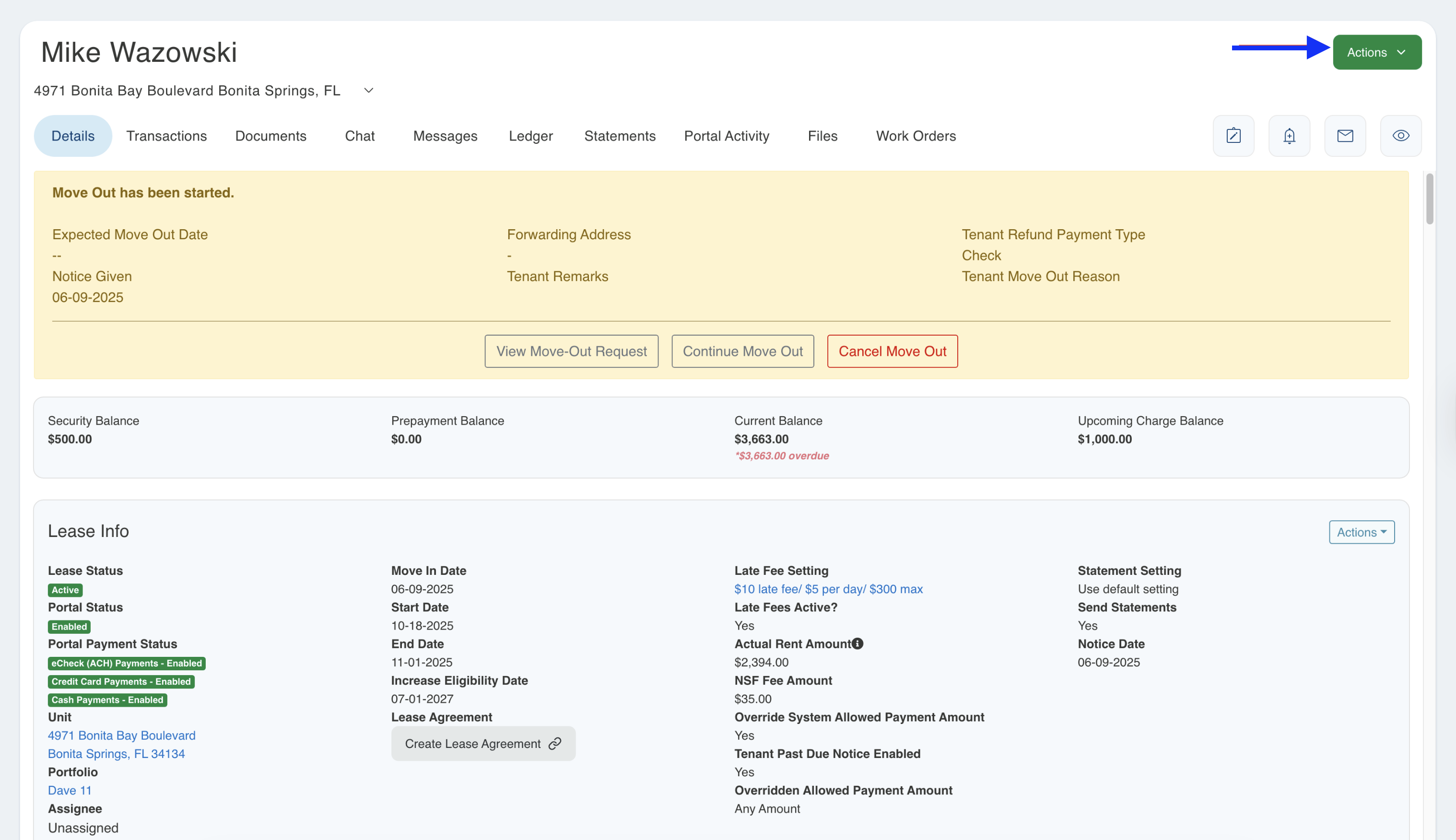
Task: Go to the Work Orders tab
Action: pos(915,136)
